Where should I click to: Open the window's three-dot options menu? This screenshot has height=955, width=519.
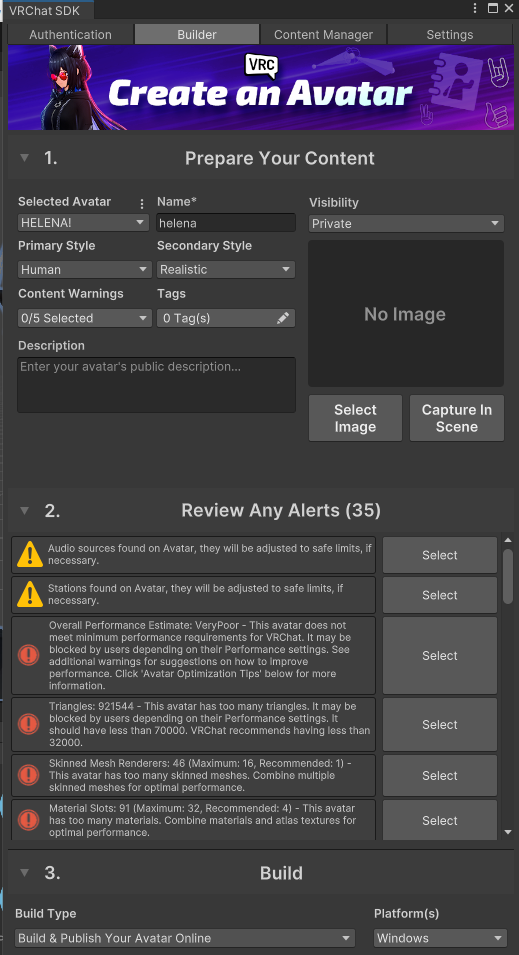point(475,9)
